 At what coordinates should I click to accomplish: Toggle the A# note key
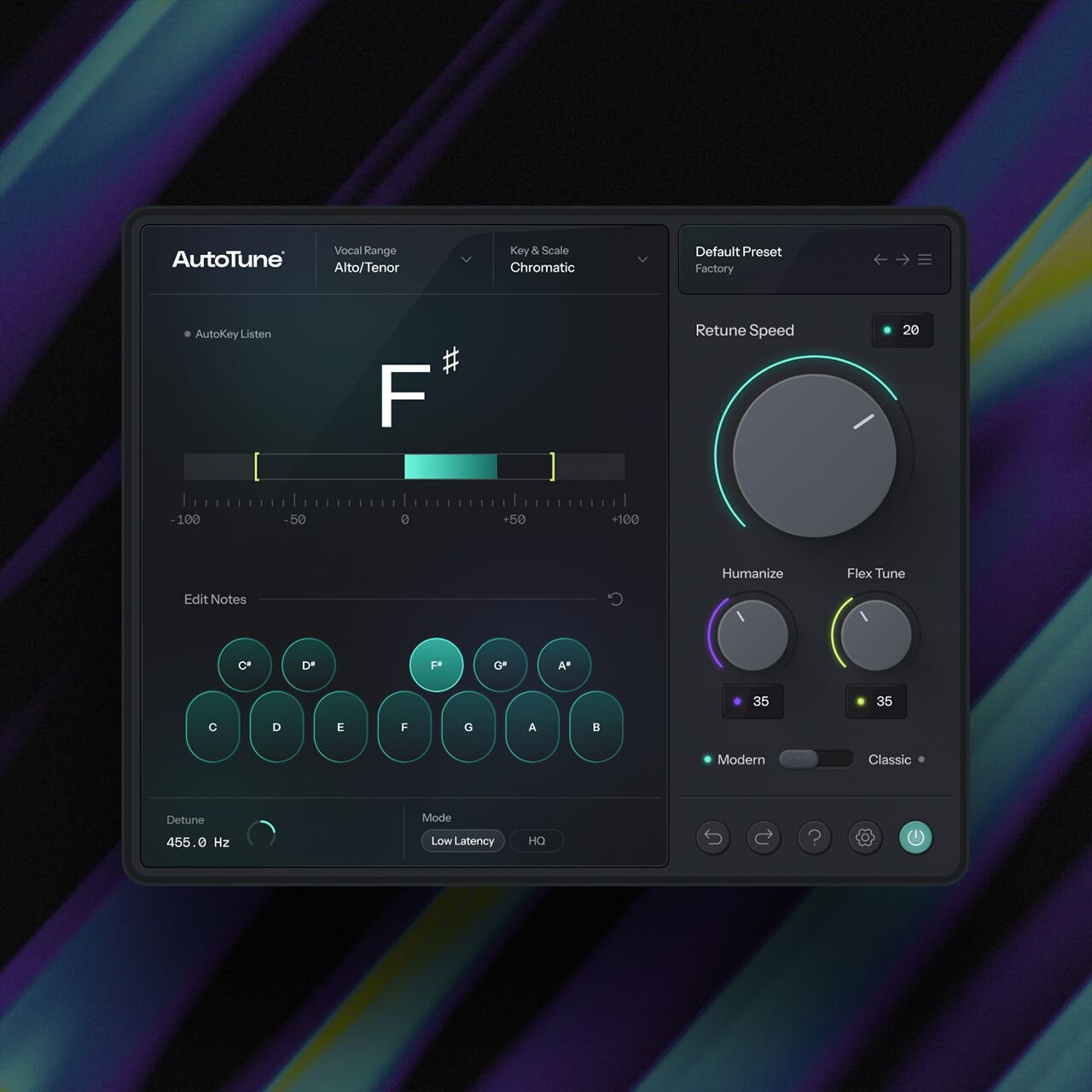coord(565,665)
